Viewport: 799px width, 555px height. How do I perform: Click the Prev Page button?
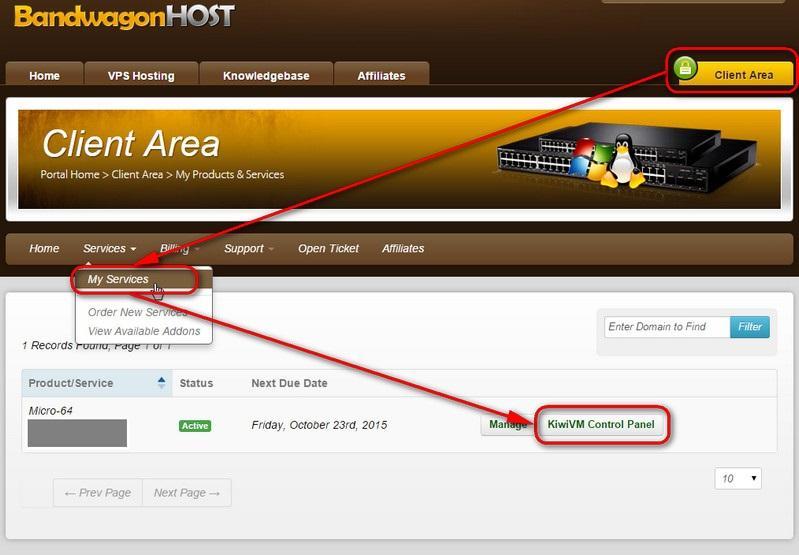(x=98, y=493)
